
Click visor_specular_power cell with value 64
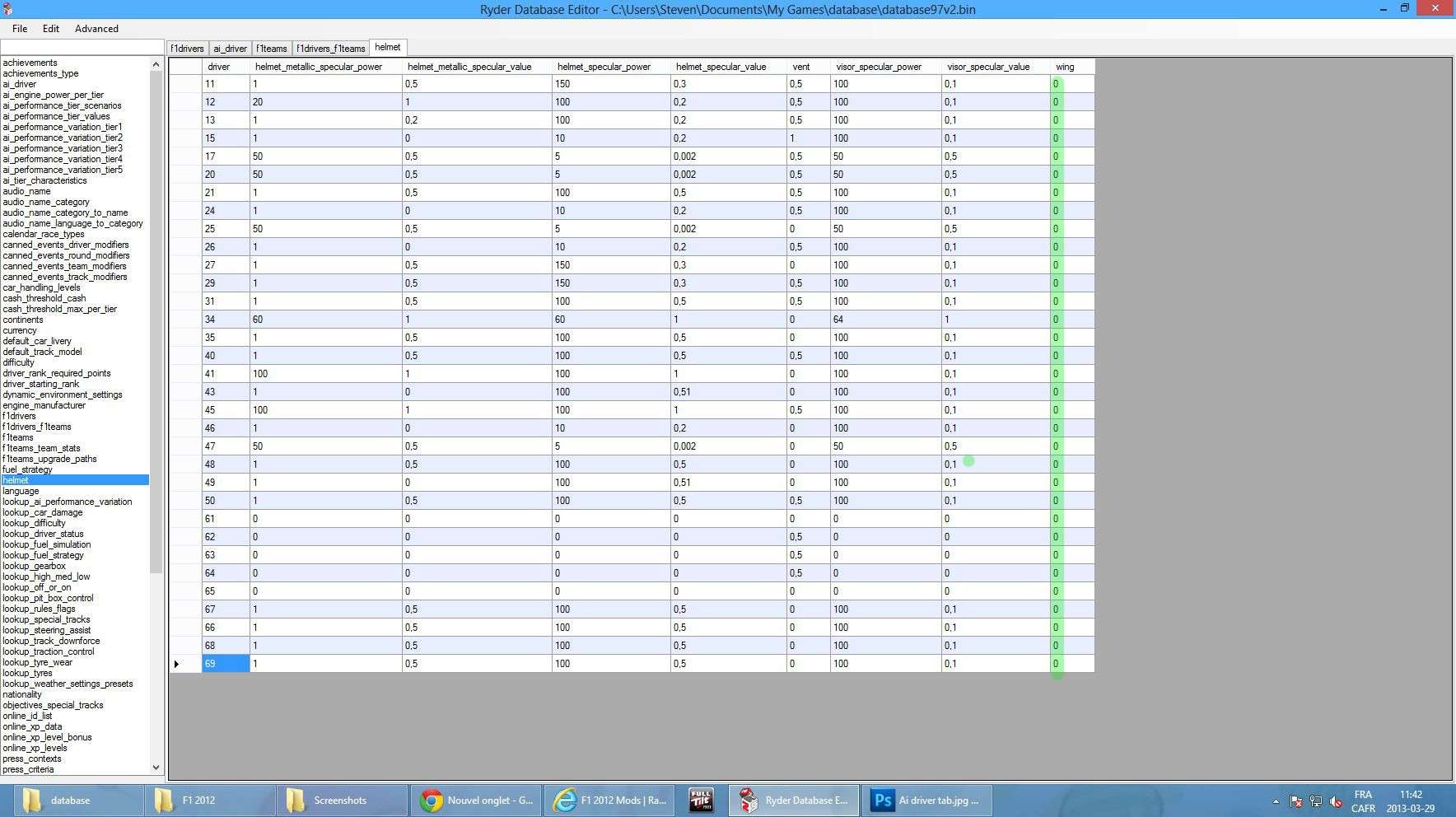click(885, 320)
